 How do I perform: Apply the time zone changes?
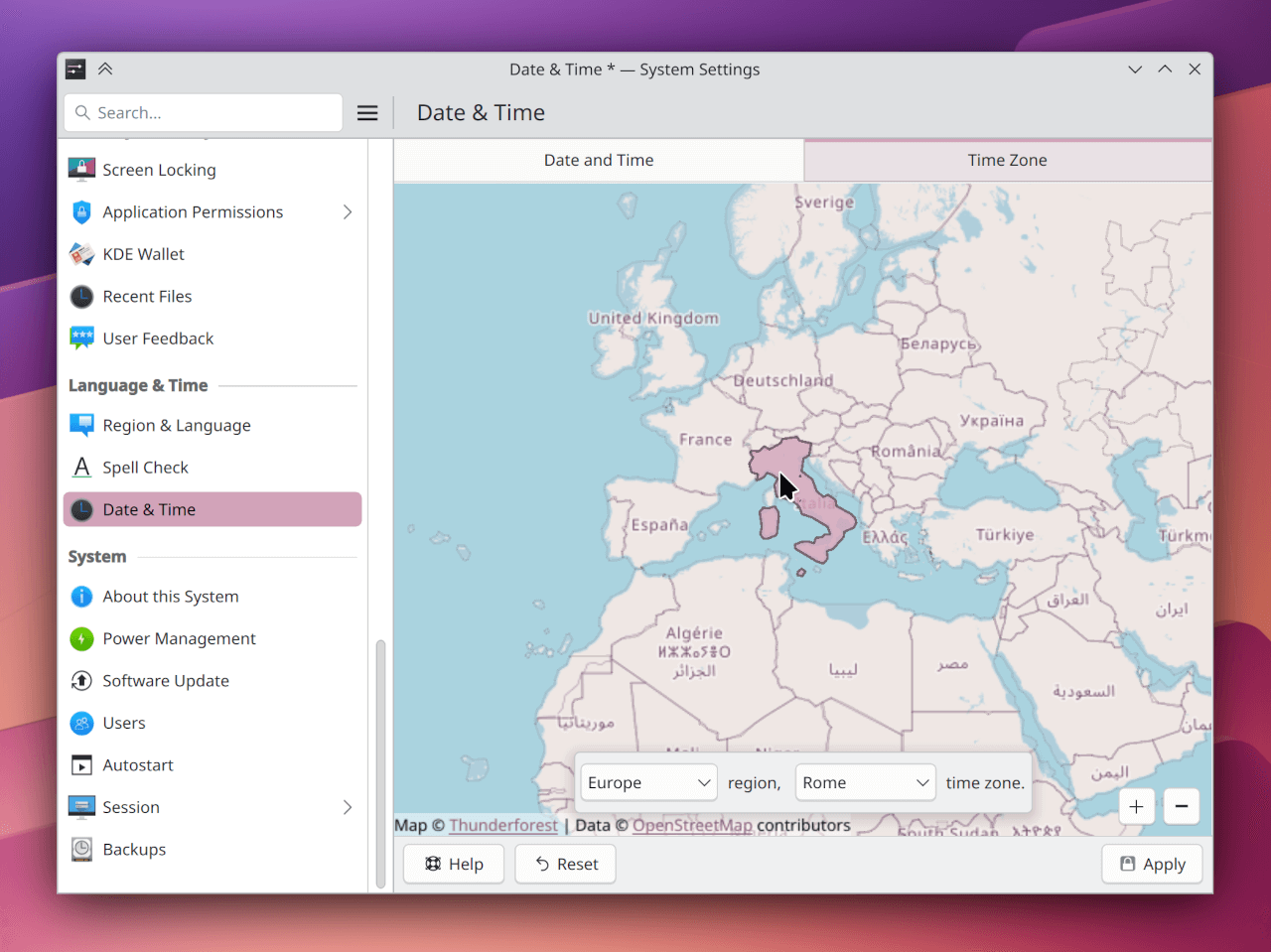click(x=1152, y=864)
